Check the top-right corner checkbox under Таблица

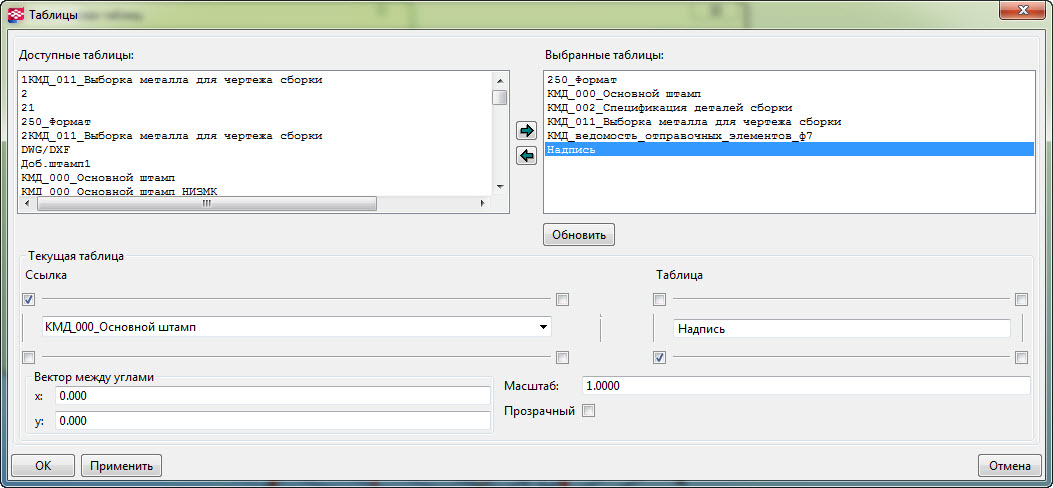click(x=1021, y=299)
